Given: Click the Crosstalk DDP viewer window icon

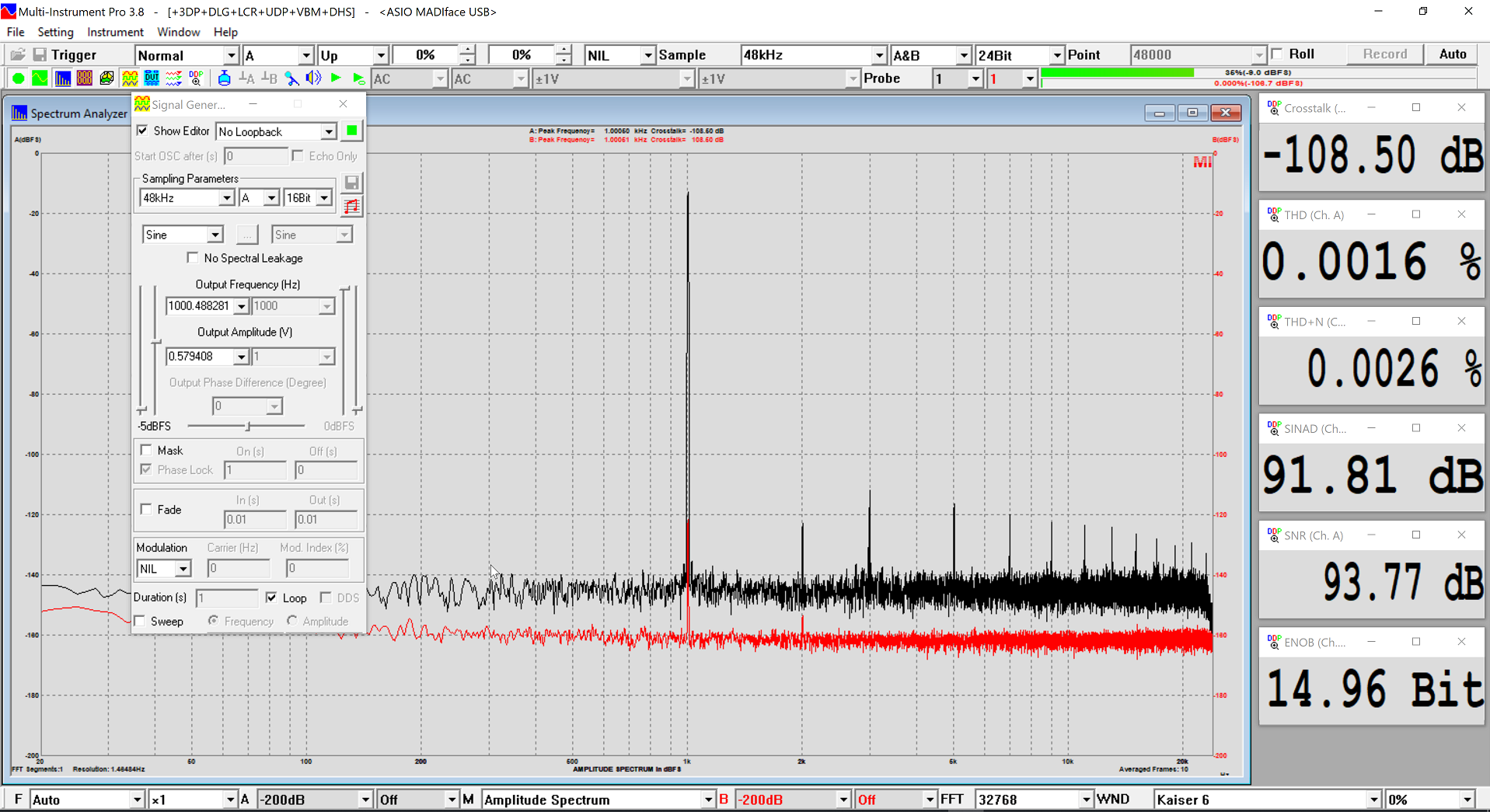Looking at the screenshot, I should (x=1274, y=108).
